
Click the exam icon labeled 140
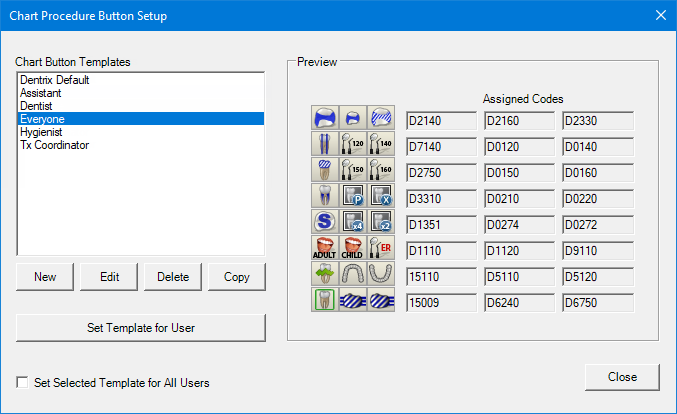[381, 143]
